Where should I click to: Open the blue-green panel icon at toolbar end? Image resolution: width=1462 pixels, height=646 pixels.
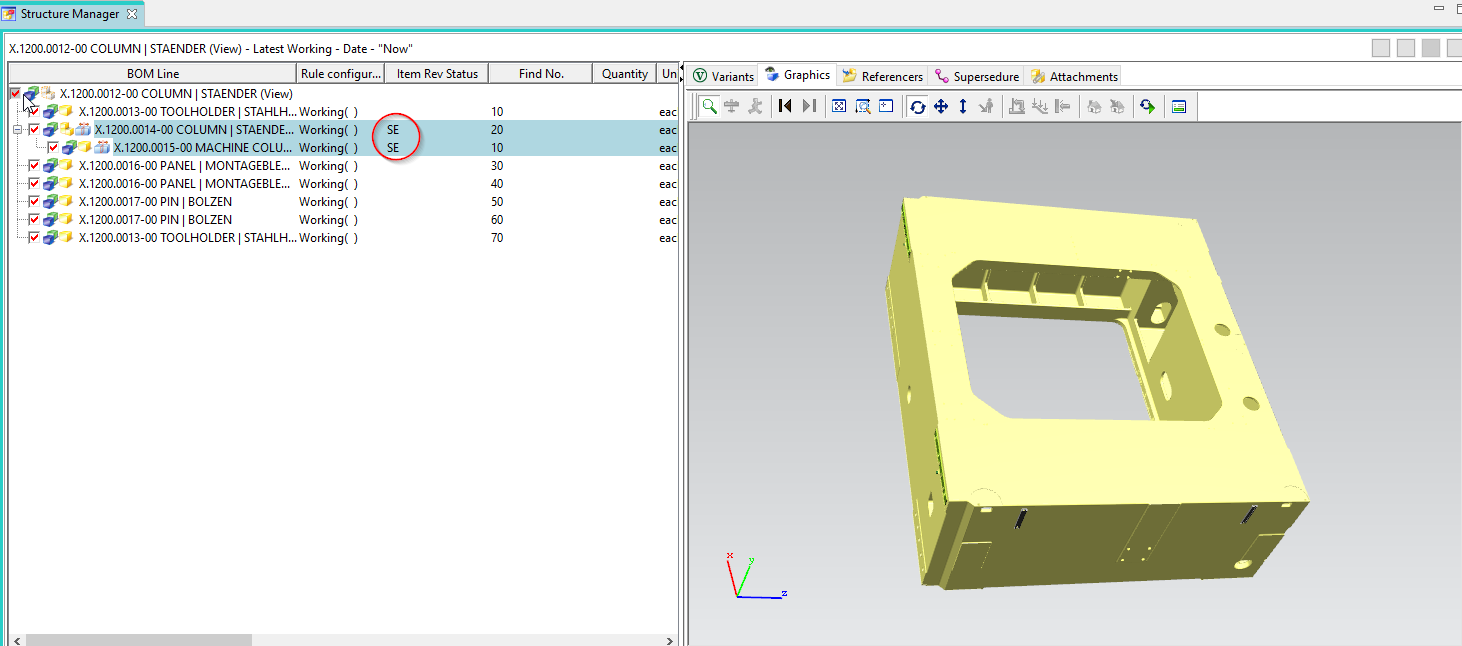(1179, 106)
